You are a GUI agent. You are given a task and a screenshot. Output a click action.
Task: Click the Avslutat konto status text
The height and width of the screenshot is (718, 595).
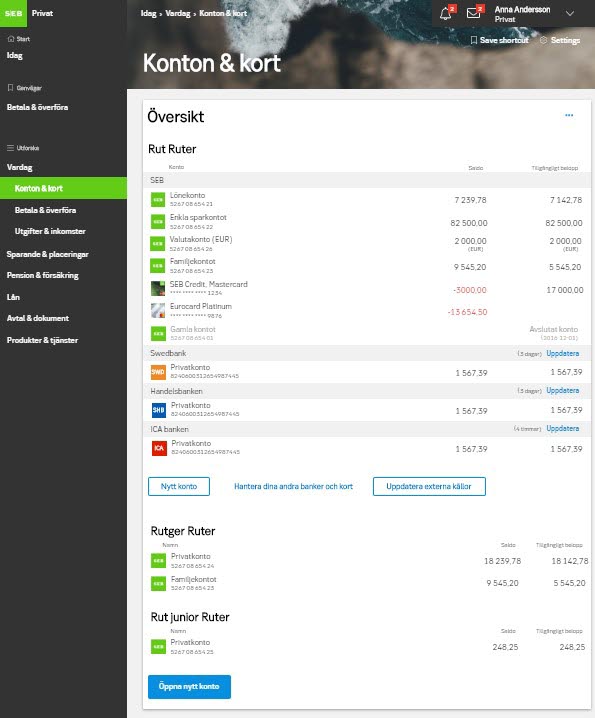(x=553, y=329)
